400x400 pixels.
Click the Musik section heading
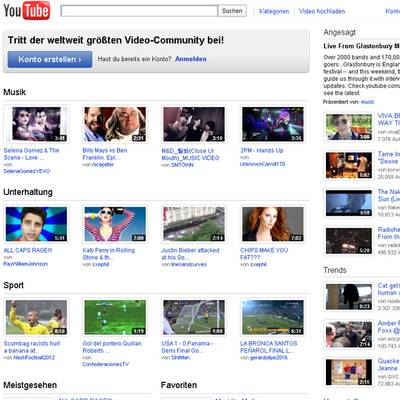tap(15, 92)
